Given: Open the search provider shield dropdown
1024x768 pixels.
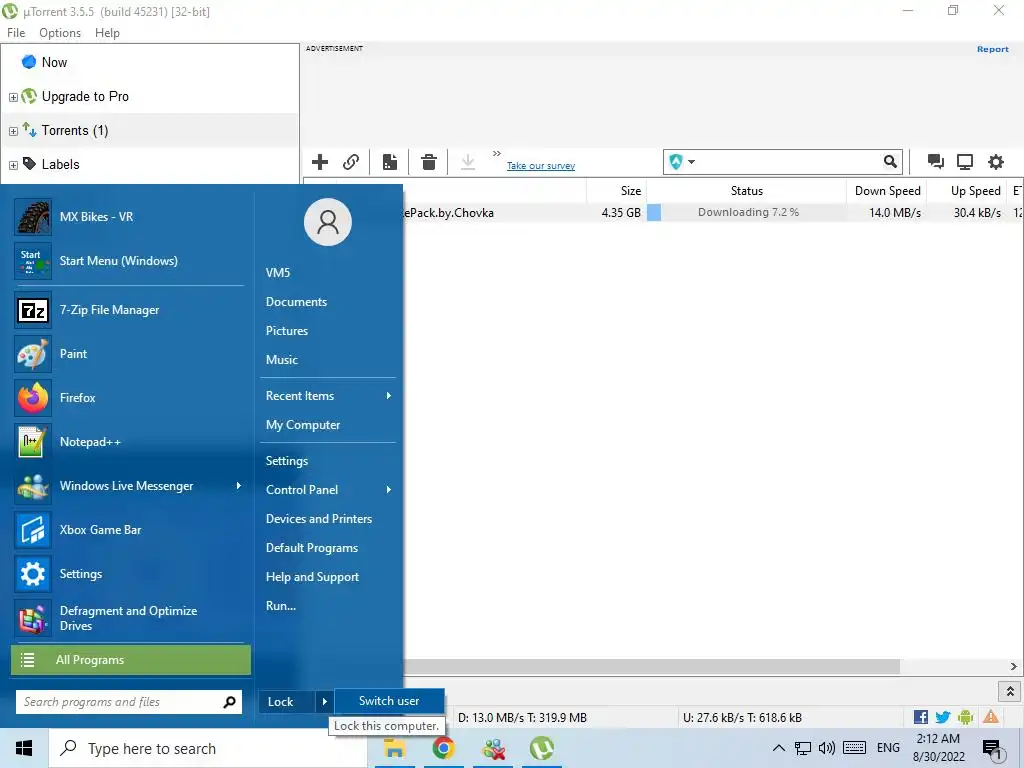Looking at the screenshot, I should pyautogui.click(x=682, y=161).
